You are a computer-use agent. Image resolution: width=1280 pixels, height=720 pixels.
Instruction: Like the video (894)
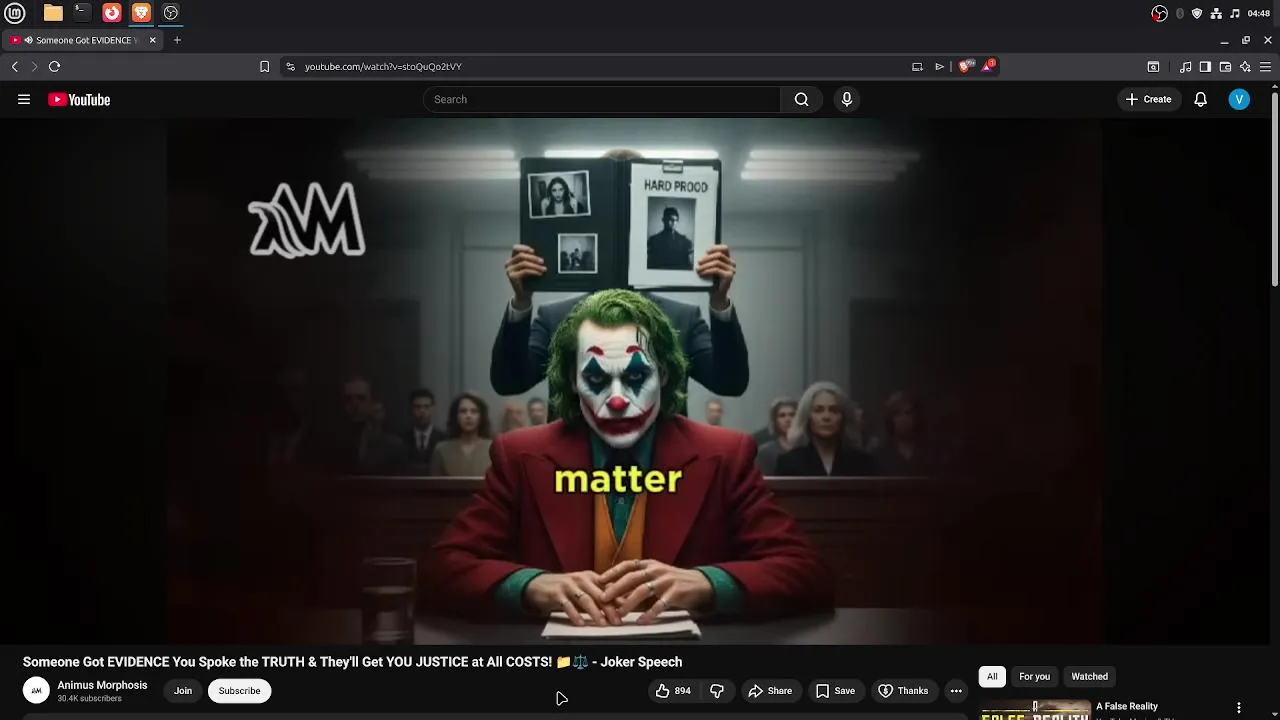click(x=673, y=691)
